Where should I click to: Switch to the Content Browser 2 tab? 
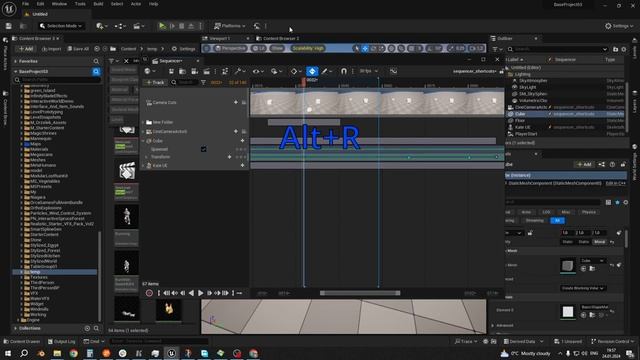click(281, 38)
